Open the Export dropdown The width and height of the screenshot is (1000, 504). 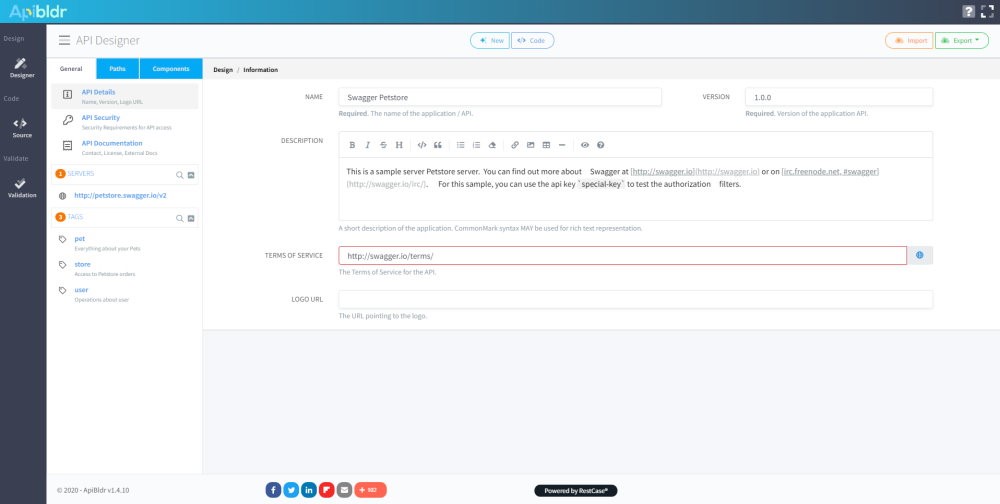(x=962, y=40)
